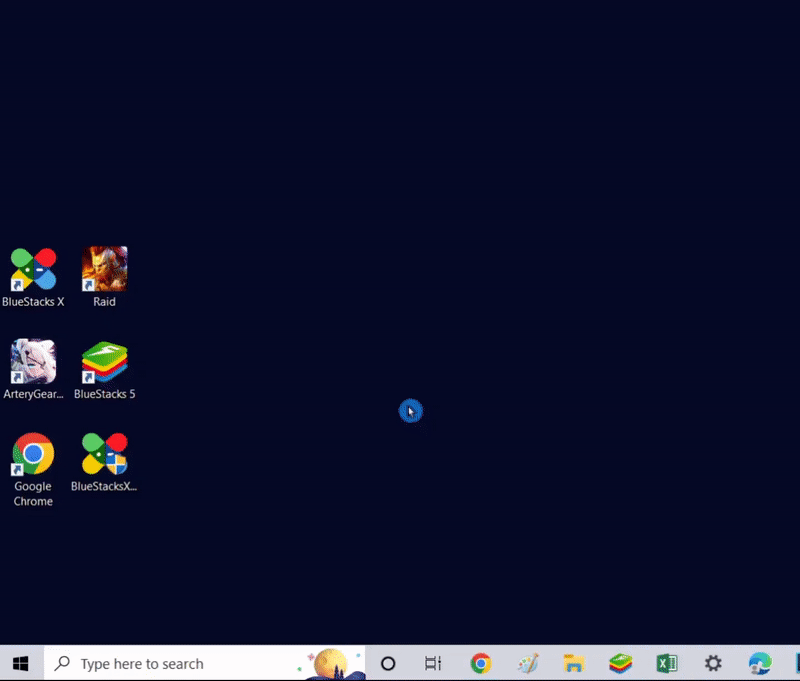Open Settings gear in the taskbar
Viewport: 800px width, 681px height.
(x=713, y=663)
